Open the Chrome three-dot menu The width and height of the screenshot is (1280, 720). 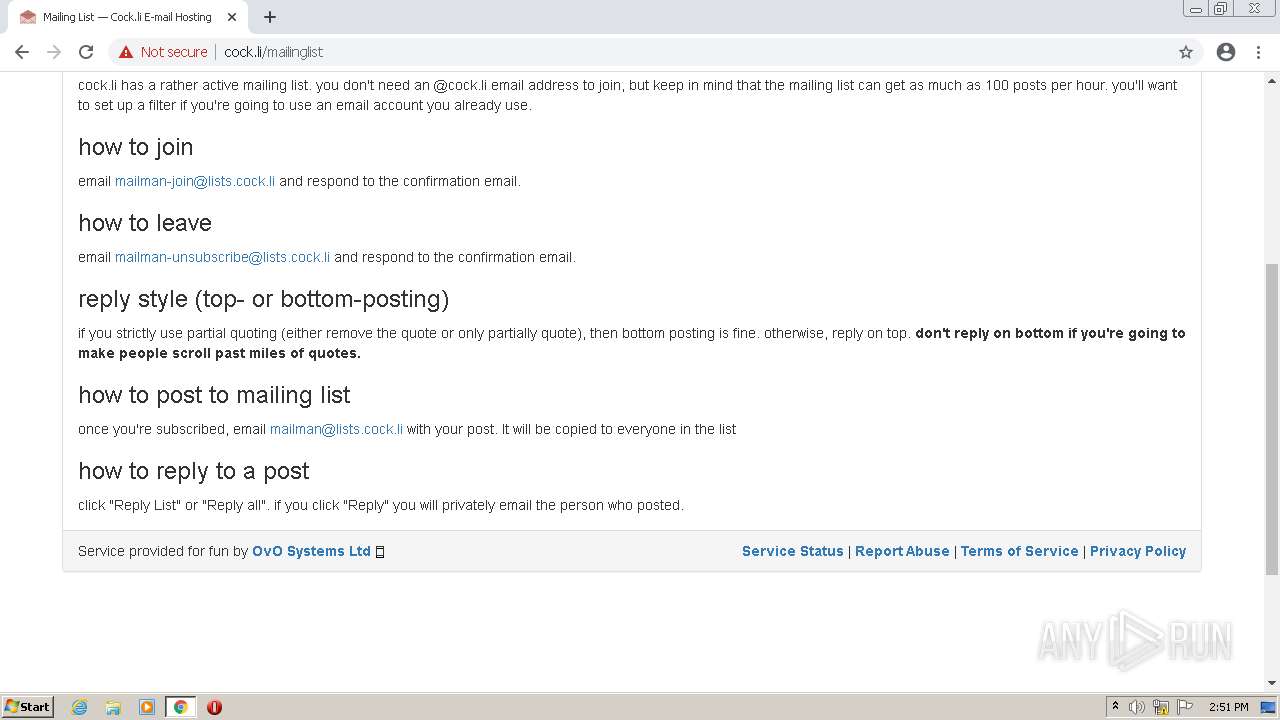point(1258,52)
